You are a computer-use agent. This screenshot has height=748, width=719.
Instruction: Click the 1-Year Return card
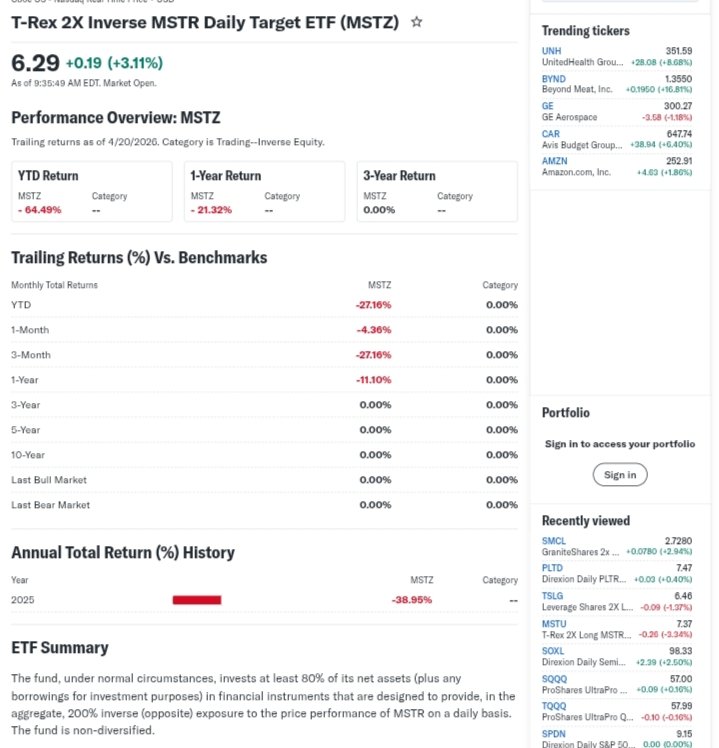pyautogui.click(x=264, y=191)
